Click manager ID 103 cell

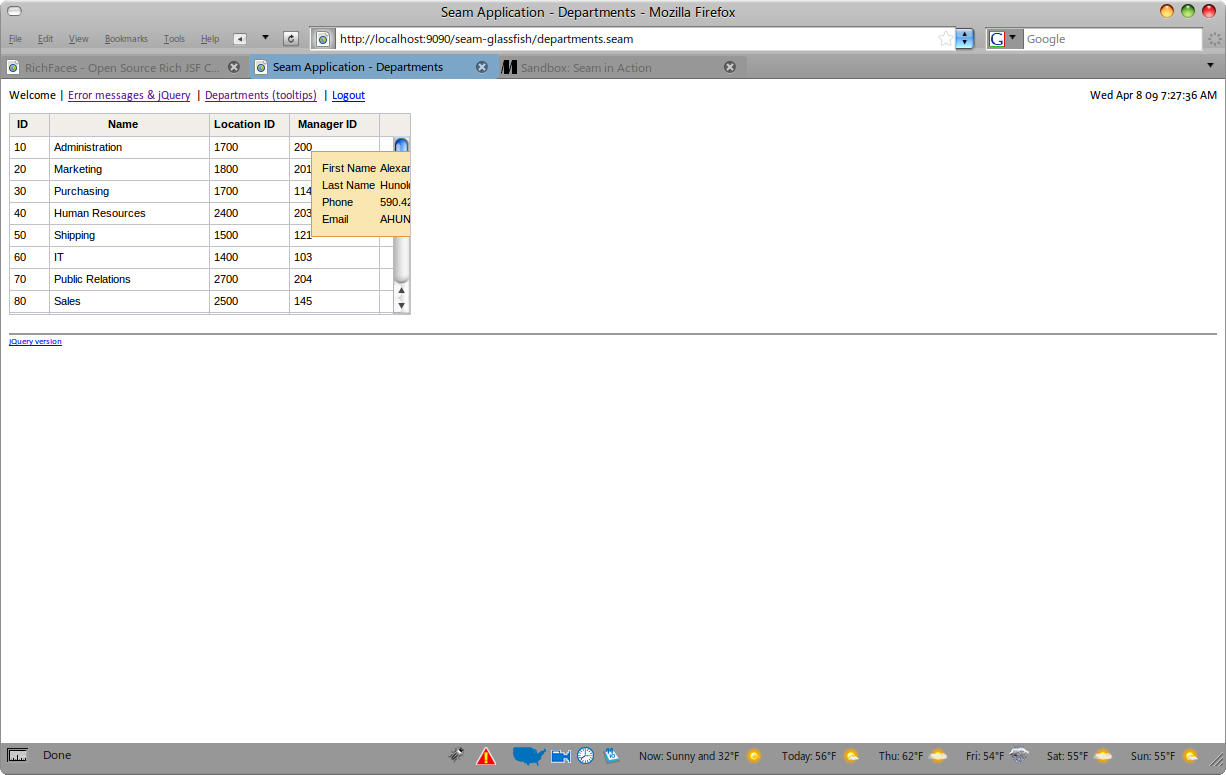[334, 257]
